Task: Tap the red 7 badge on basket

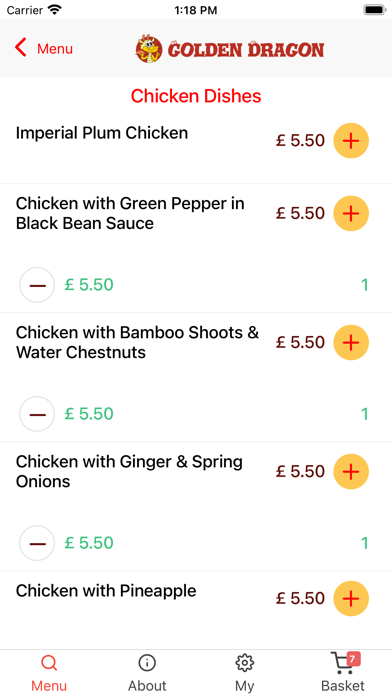Action: tap(352, 660)
